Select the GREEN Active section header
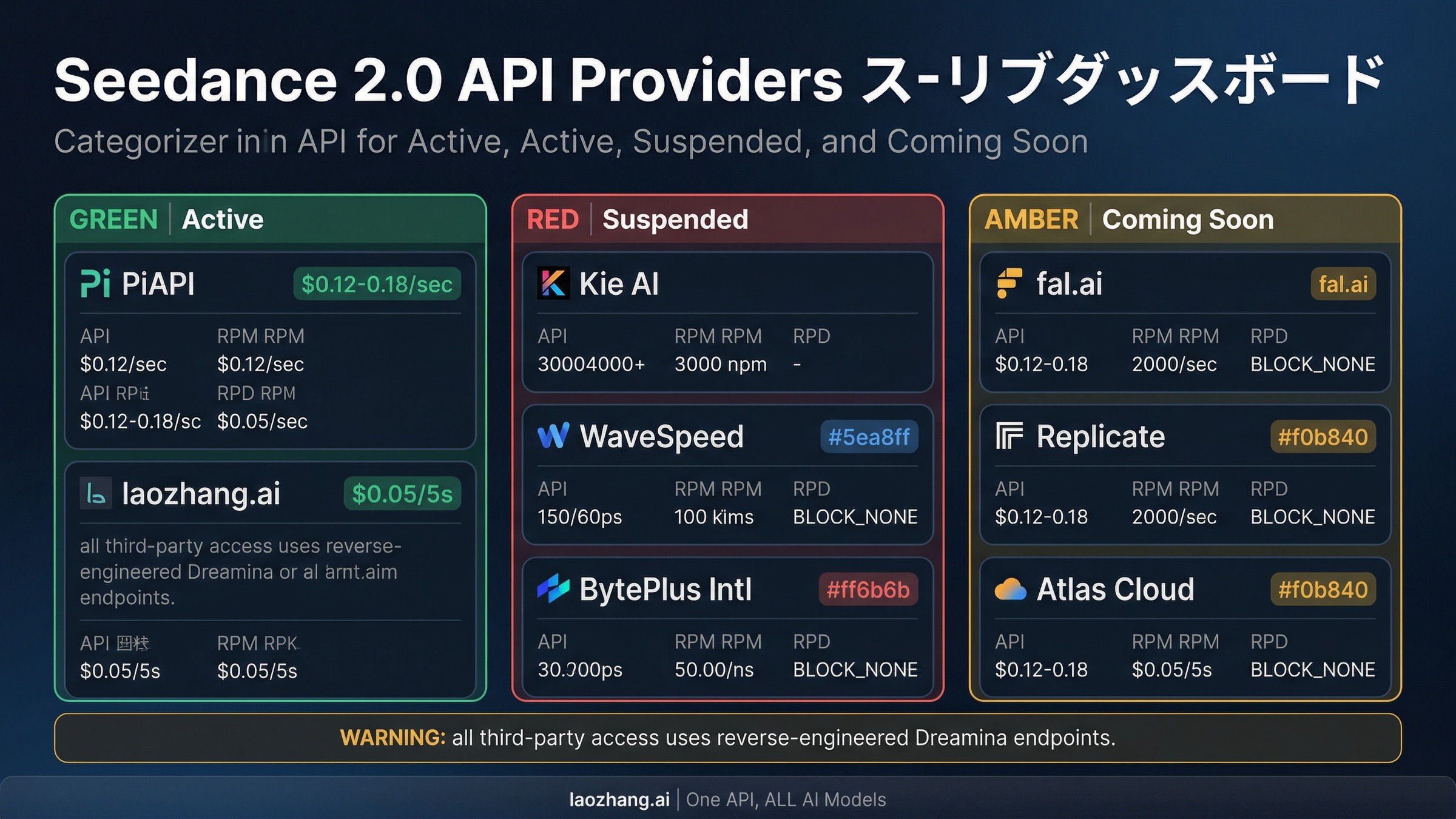This screenshot has width=1456, height=819. 167,220
